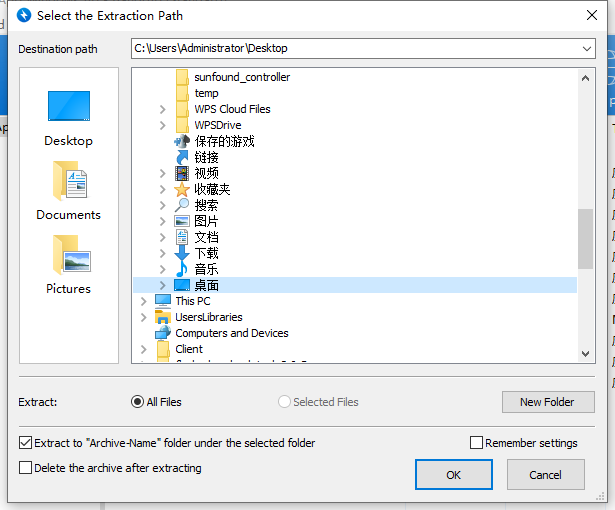Screen dimensions: 615x510
Task: Click the Cancel button
Action: pos(546,475)
